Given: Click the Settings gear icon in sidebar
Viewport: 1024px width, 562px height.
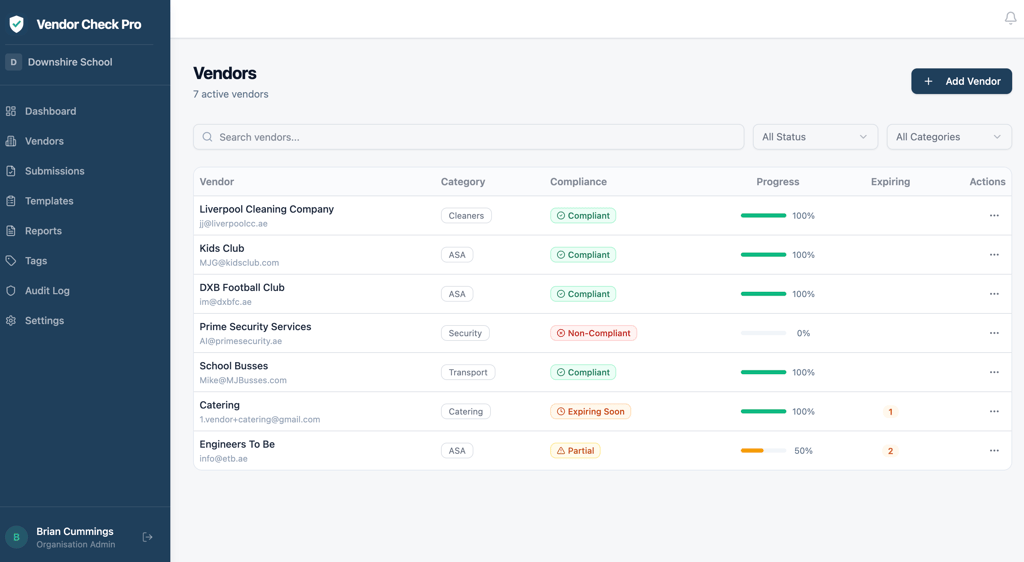Looking at the screenshot, I should click(11, 321).
